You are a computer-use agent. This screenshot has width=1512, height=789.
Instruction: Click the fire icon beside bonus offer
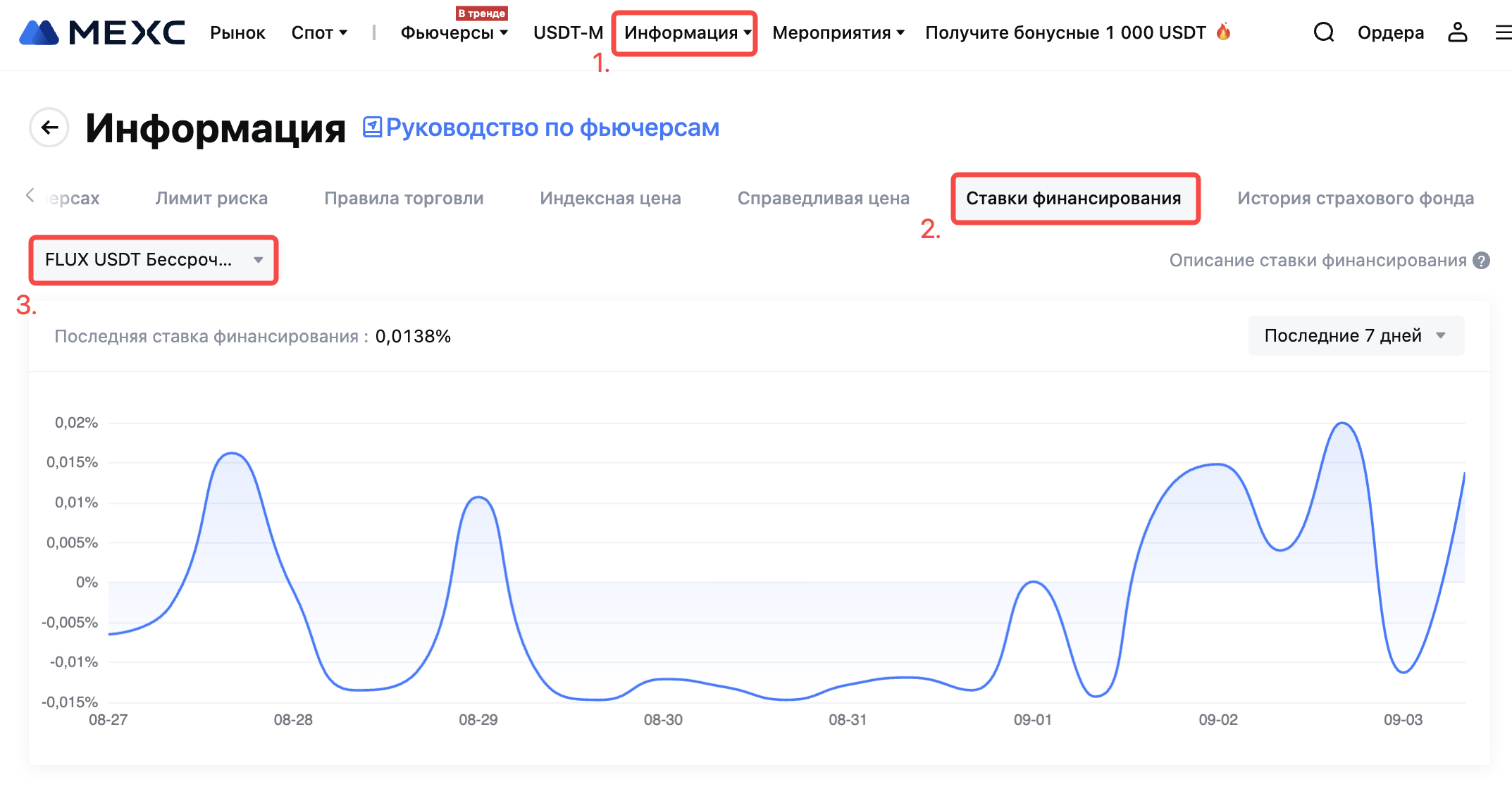point(1224,32)
